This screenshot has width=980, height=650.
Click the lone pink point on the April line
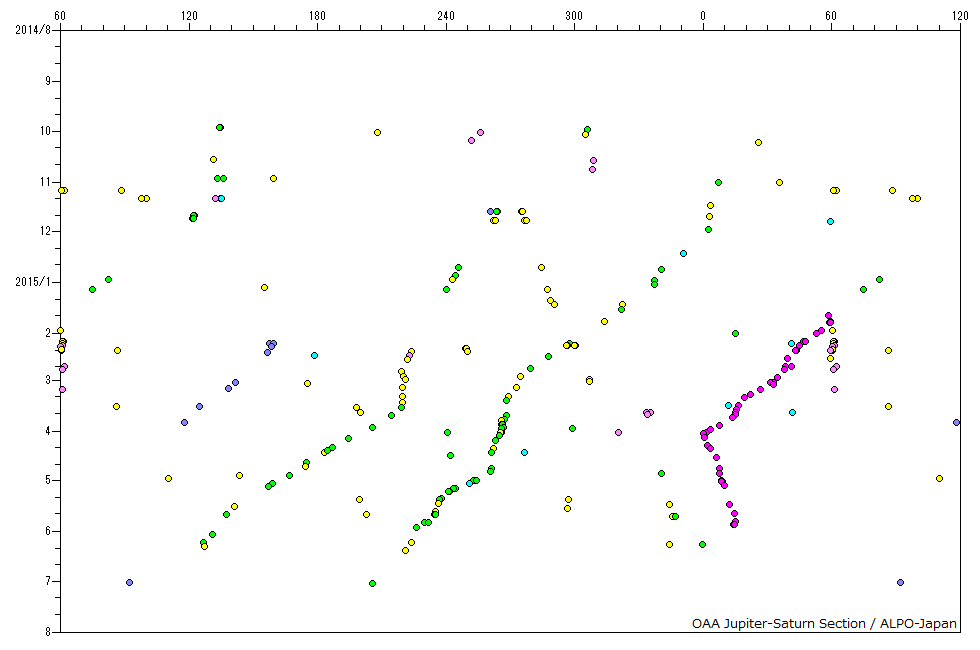[x=618, y=432]
